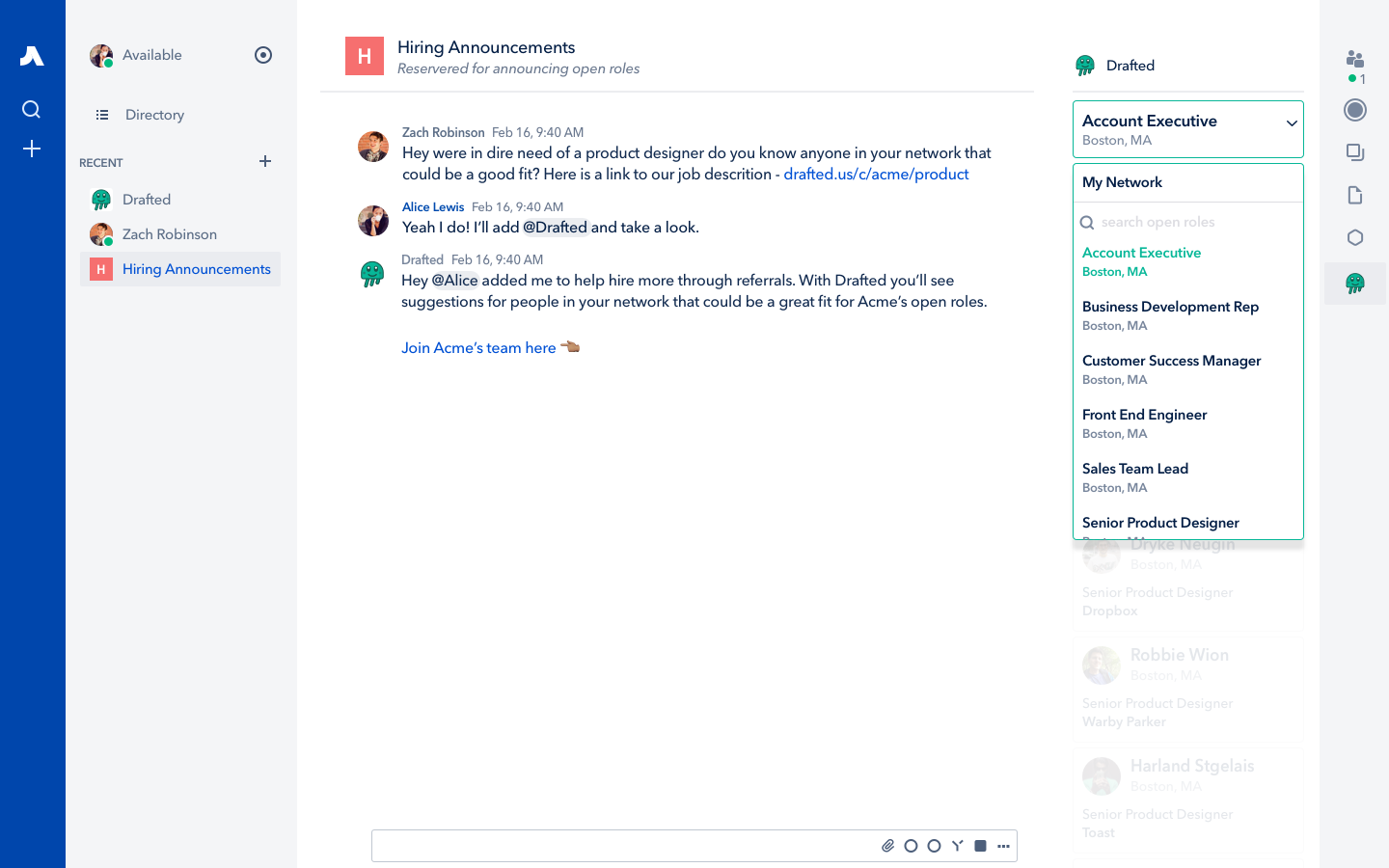Viewport: 1389px width, 868px height.
Task: Select Business Development Rep role
Action: click(x=1188, y=315)
